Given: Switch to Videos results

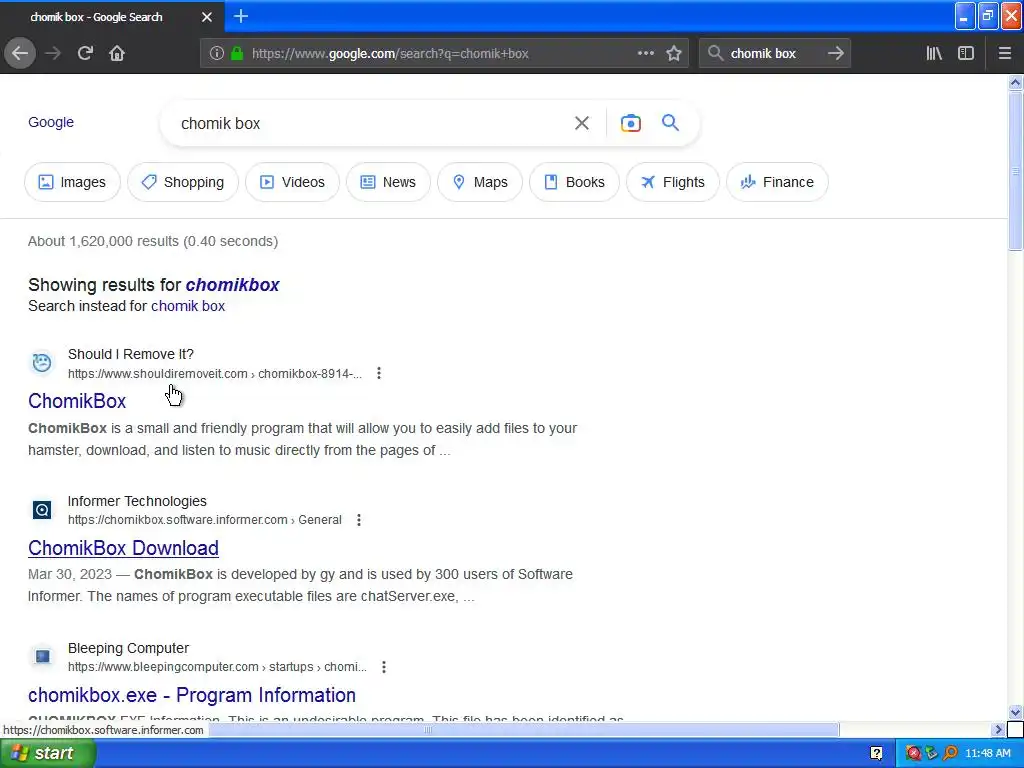Looking at the screenshot, I should click(293, 182).
